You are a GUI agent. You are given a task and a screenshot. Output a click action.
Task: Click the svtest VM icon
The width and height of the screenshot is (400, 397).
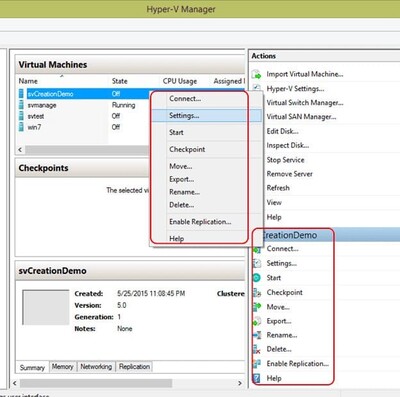pos(21,116)
